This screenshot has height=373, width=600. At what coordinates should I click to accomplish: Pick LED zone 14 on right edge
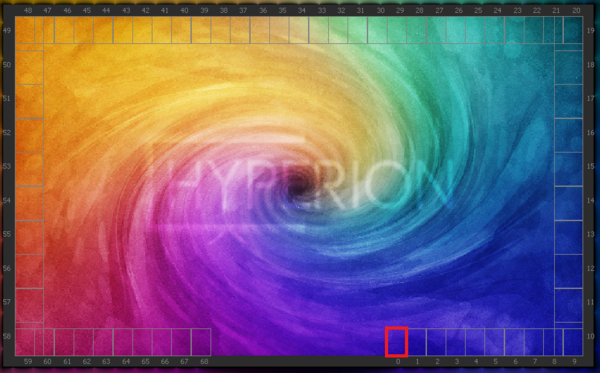(569, 203)
